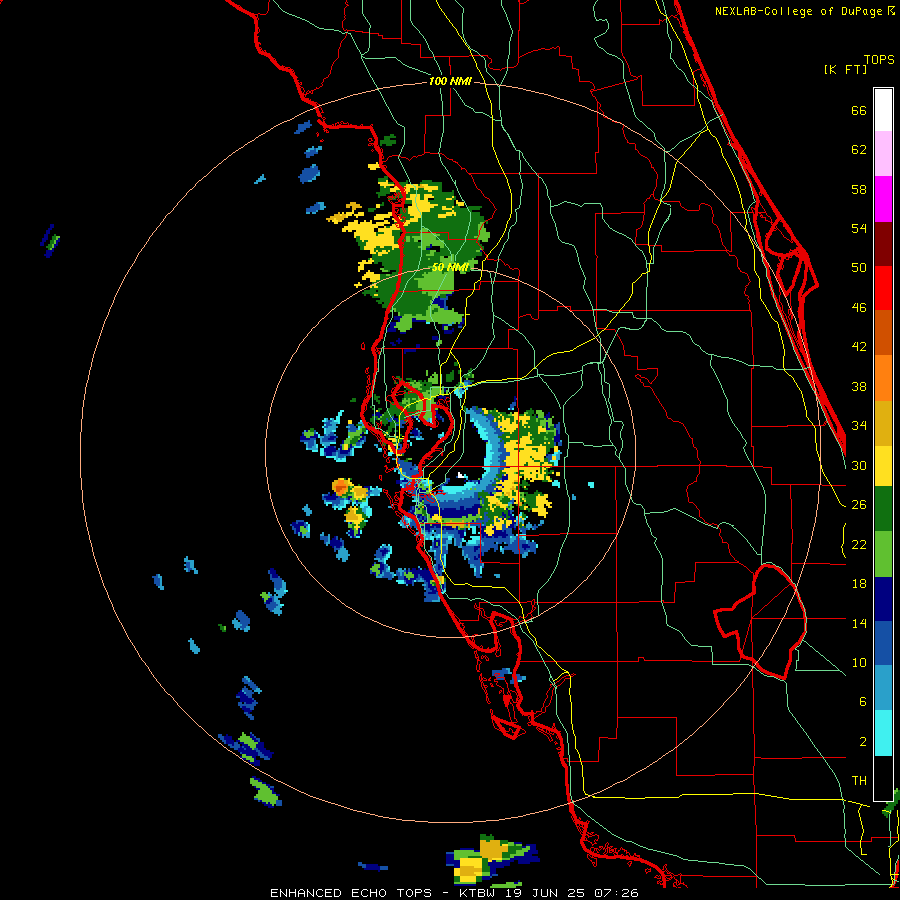Pick the bright red legend swatch
The height and width of the screenshot is (900, 900).
coord(883,288)
